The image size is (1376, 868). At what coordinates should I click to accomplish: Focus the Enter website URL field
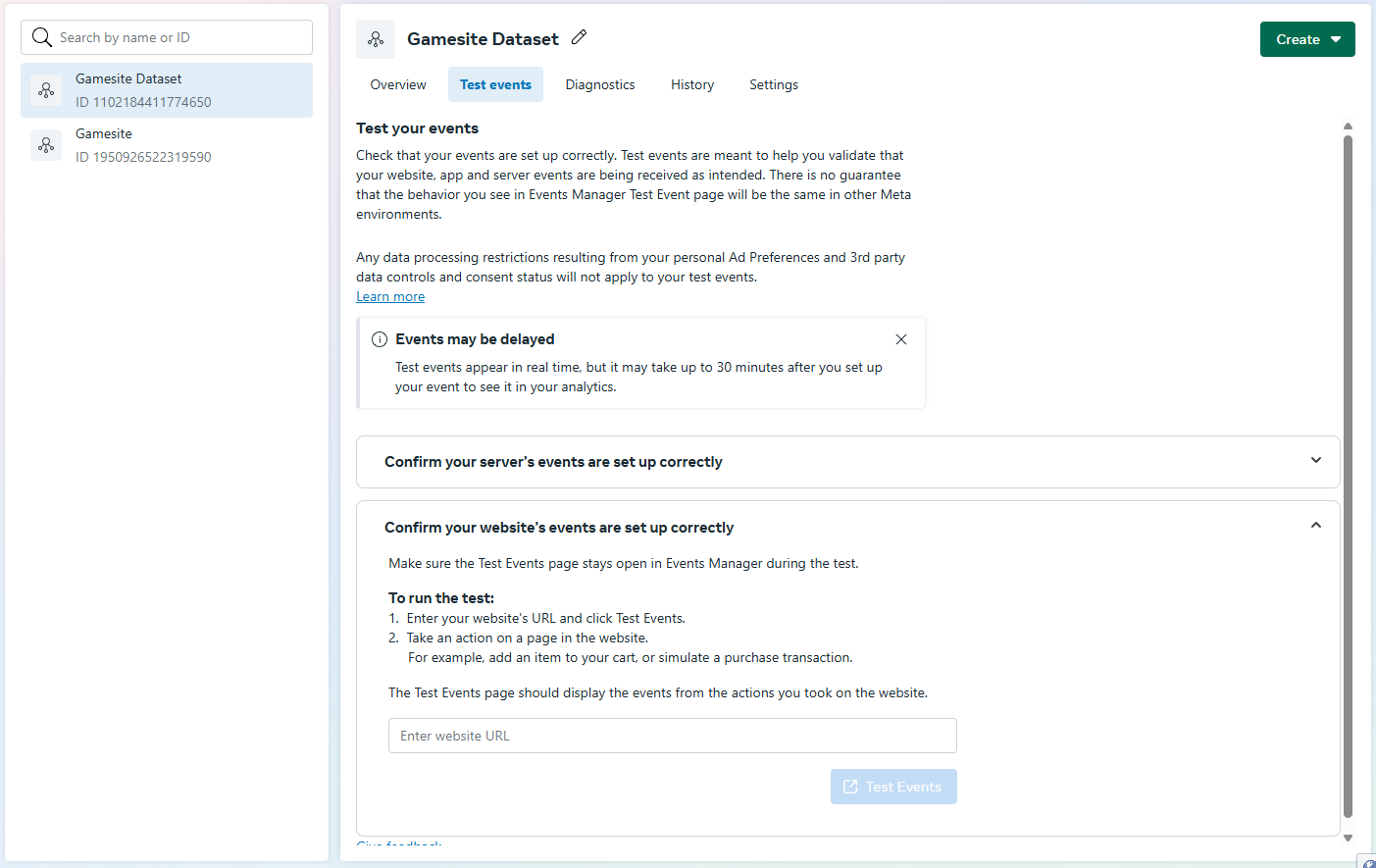point(673,736)
